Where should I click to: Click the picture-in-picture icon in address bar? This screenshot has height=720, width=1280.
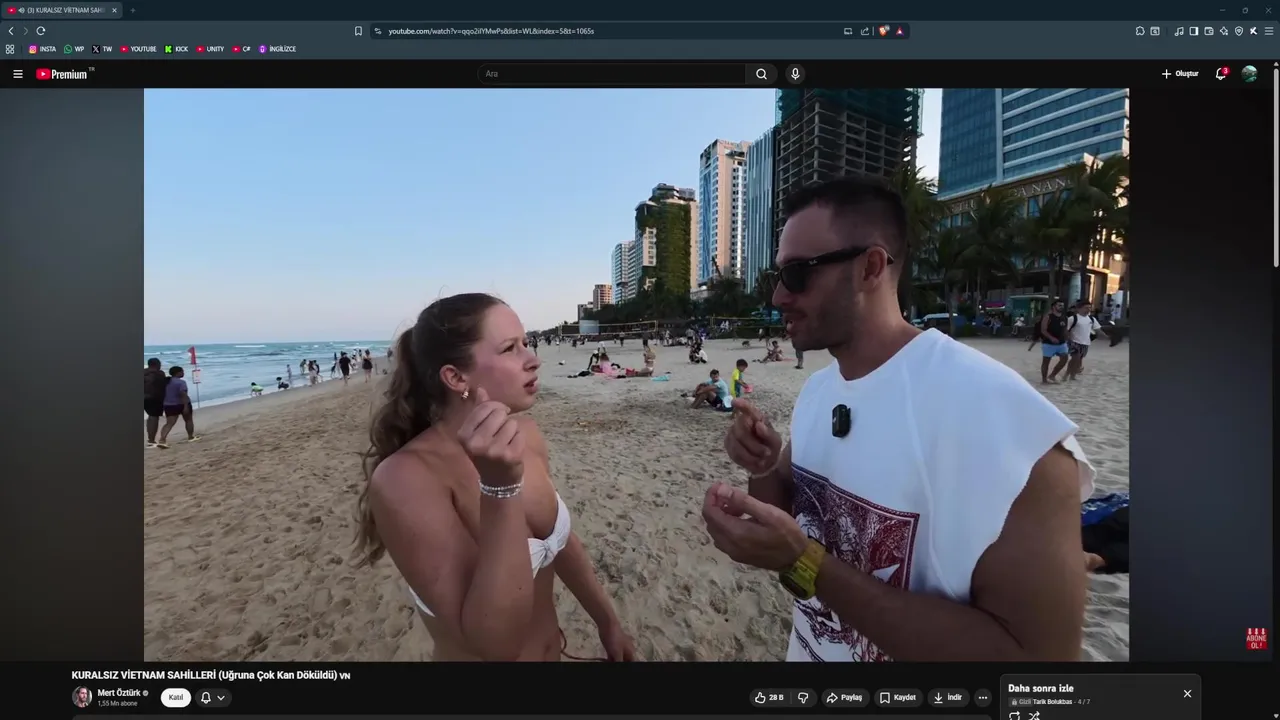click(848, 31)
